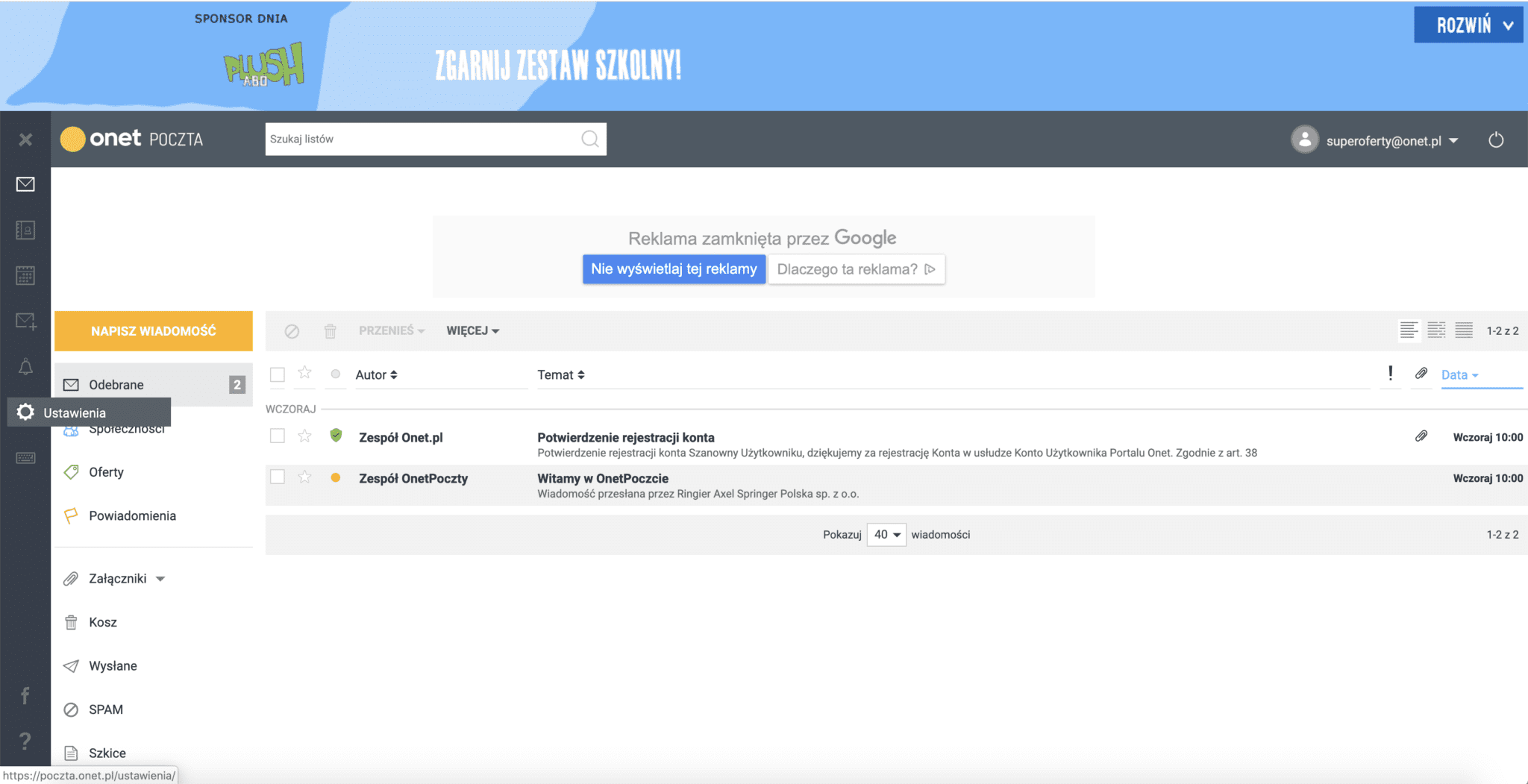Click NAPISZ WIADOMOŚĆ button
This screenshot has height=784, width=1528.
point(154,330)
